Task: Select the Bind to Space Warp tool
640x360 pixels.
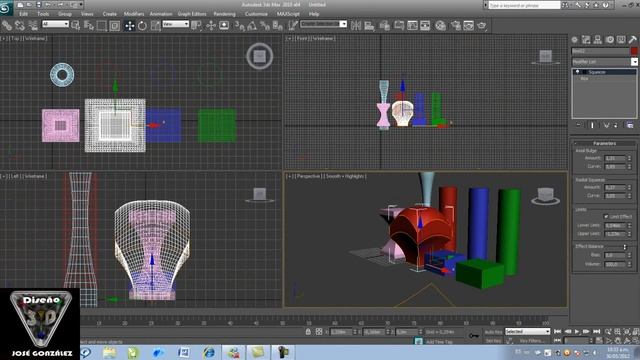Action: pos(33,26)
